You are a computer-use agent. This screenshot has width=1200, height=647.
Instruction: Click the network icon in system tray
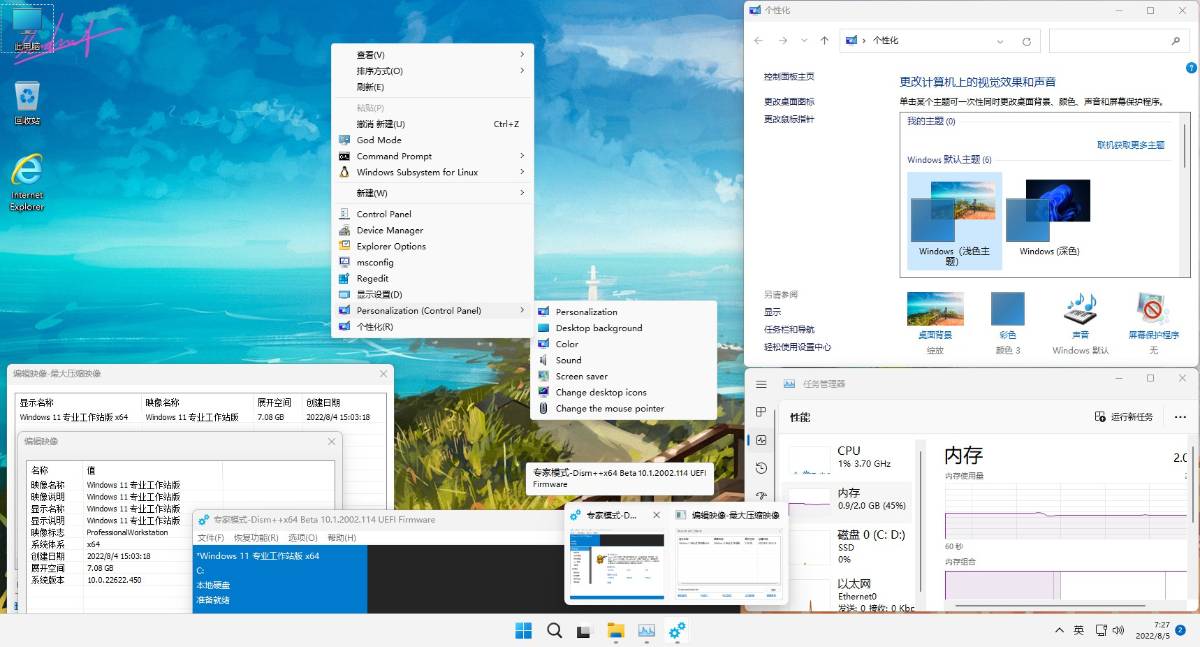point(1100,631)
